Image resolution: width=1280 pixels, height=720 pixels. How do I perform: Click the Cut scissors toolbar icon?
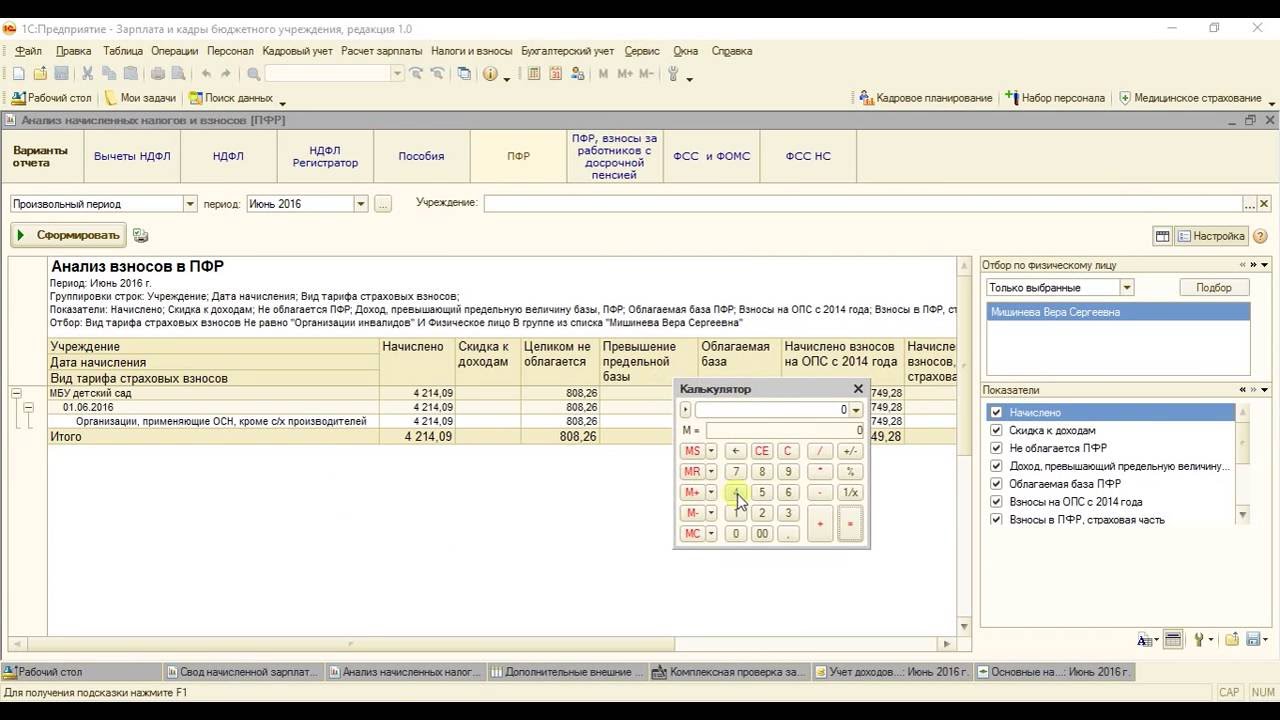pos(88,74)
